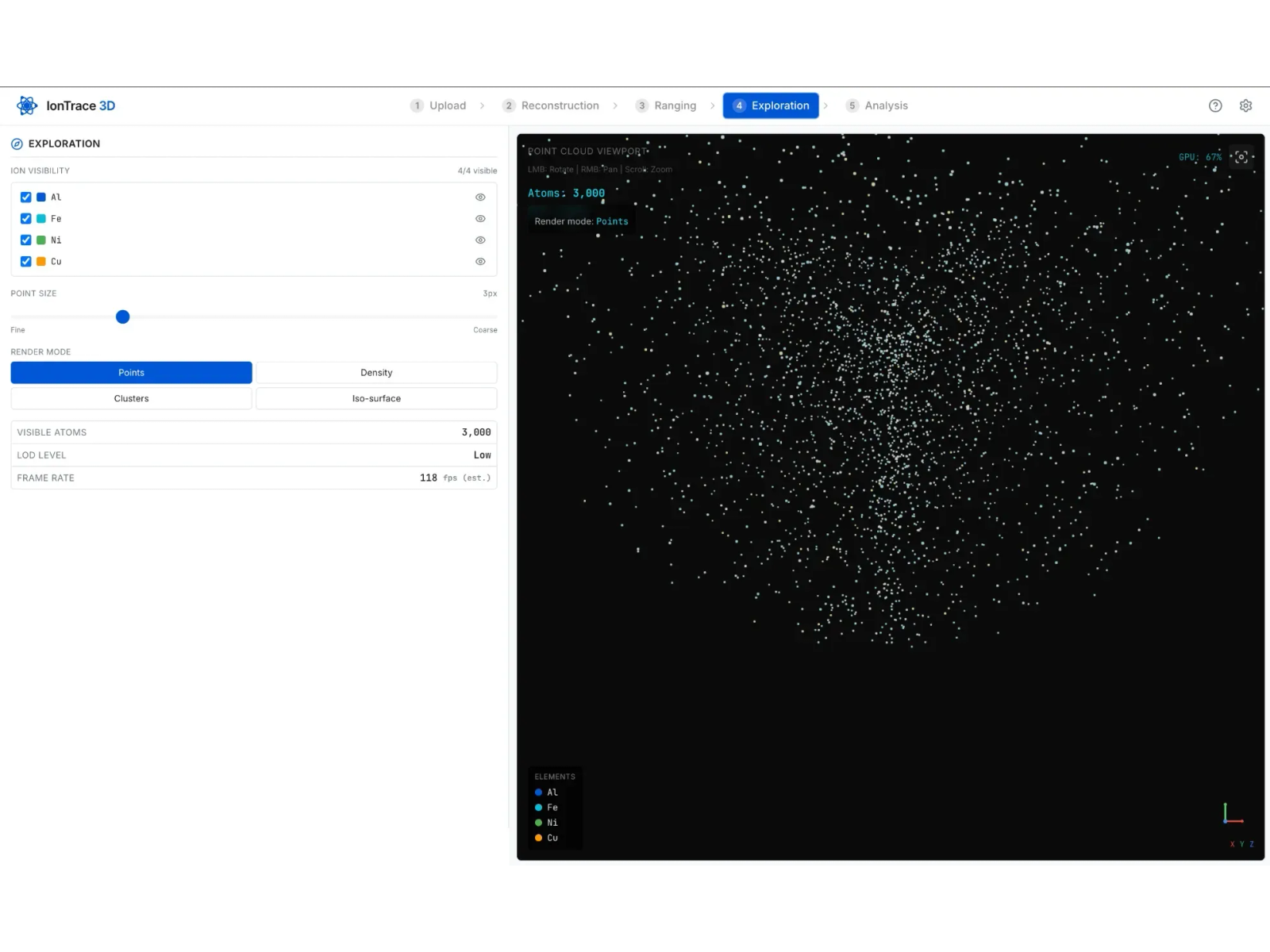This screenshot has height=952, width=1270.
Task: Click the Render mode: Points viewport label
Action: pos(581,221)
